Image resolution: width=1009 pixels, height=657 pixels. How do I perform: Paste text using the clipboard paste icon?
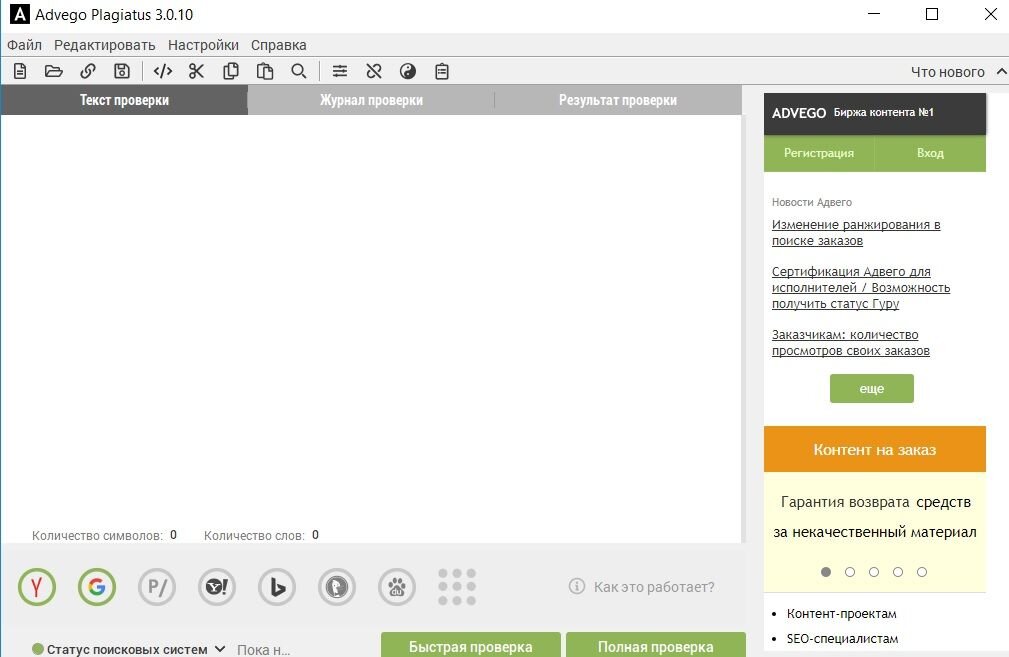tap(264, 71)
